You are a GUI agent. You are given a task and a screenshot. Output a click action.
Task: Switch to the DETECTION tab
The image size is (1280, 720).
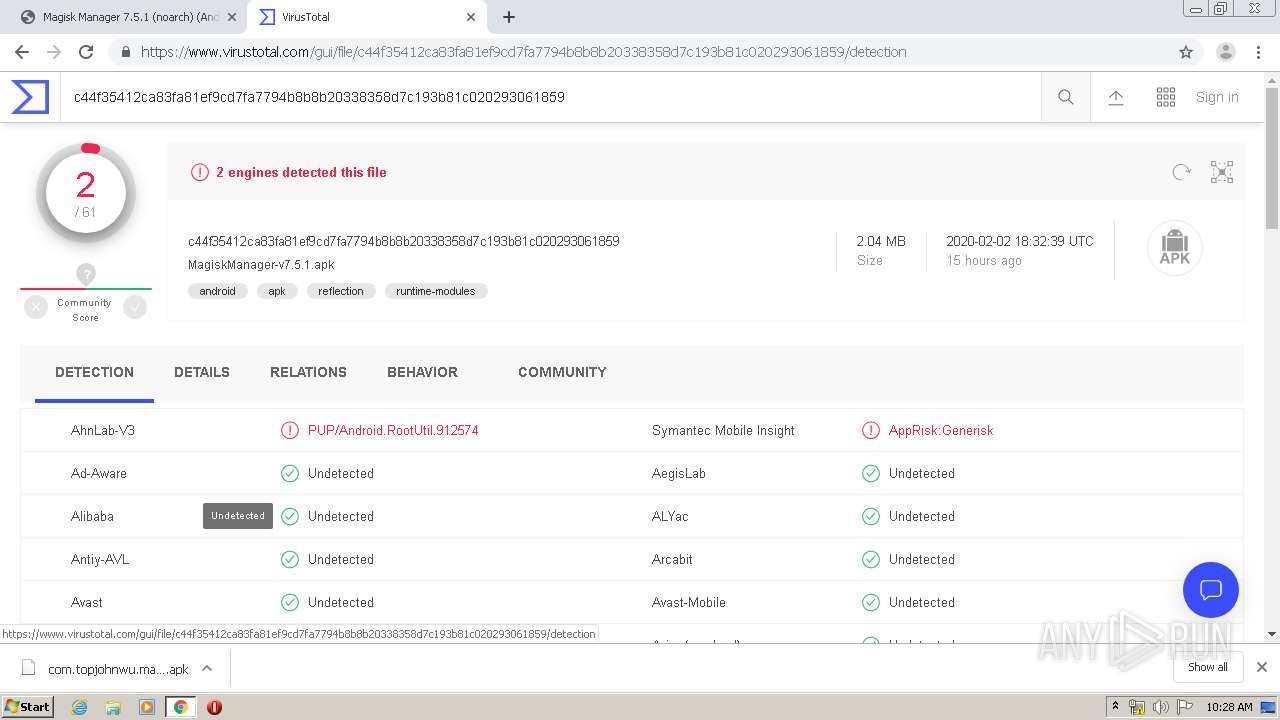click(x=94, y=372)
